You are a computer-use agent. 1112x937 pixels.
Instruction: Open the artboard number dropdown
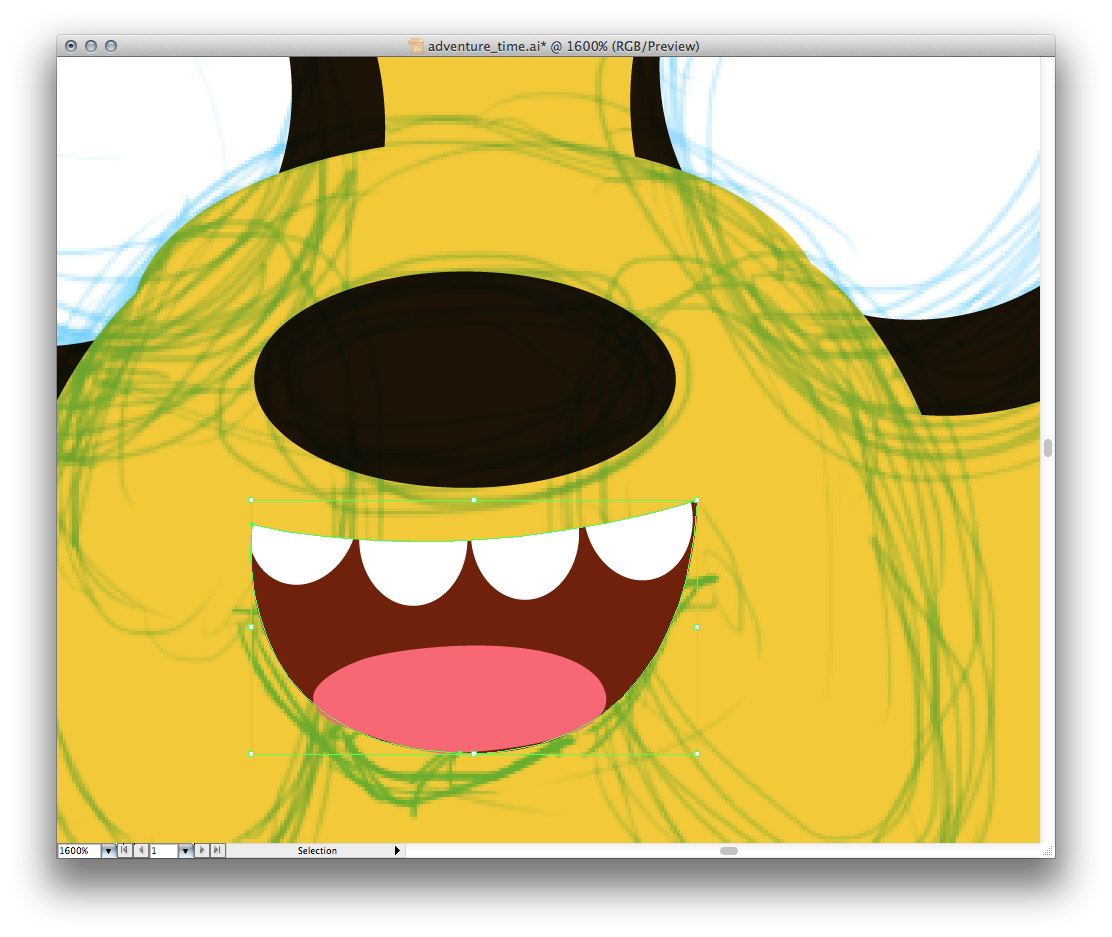[185, 851]
